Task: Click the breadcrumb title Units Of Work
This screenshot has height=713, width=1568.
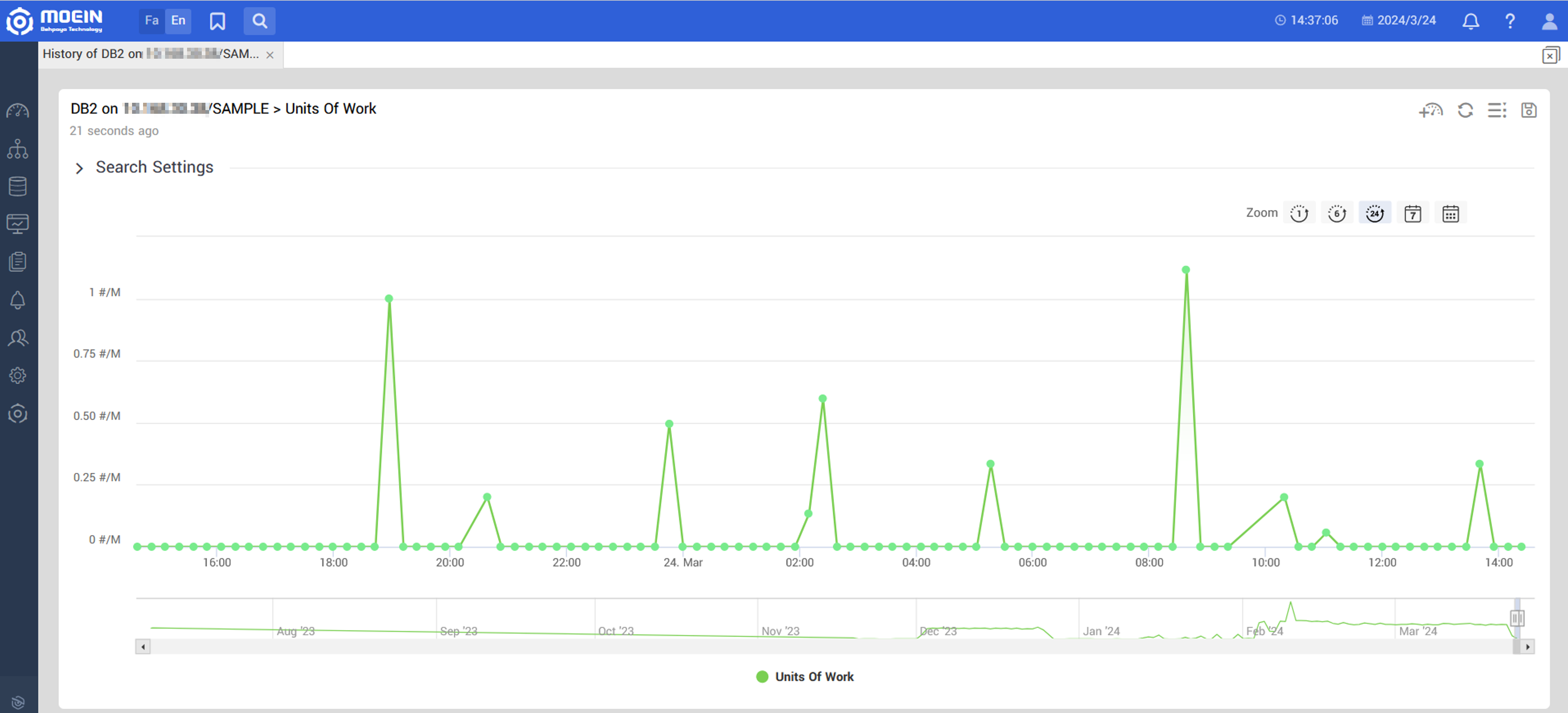Action: point(331,109)
